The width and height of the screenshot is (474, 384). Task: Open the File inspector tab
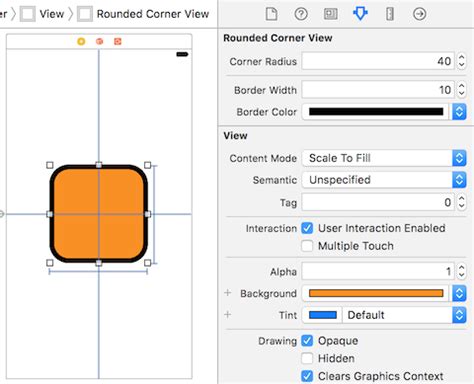(271, 14)
